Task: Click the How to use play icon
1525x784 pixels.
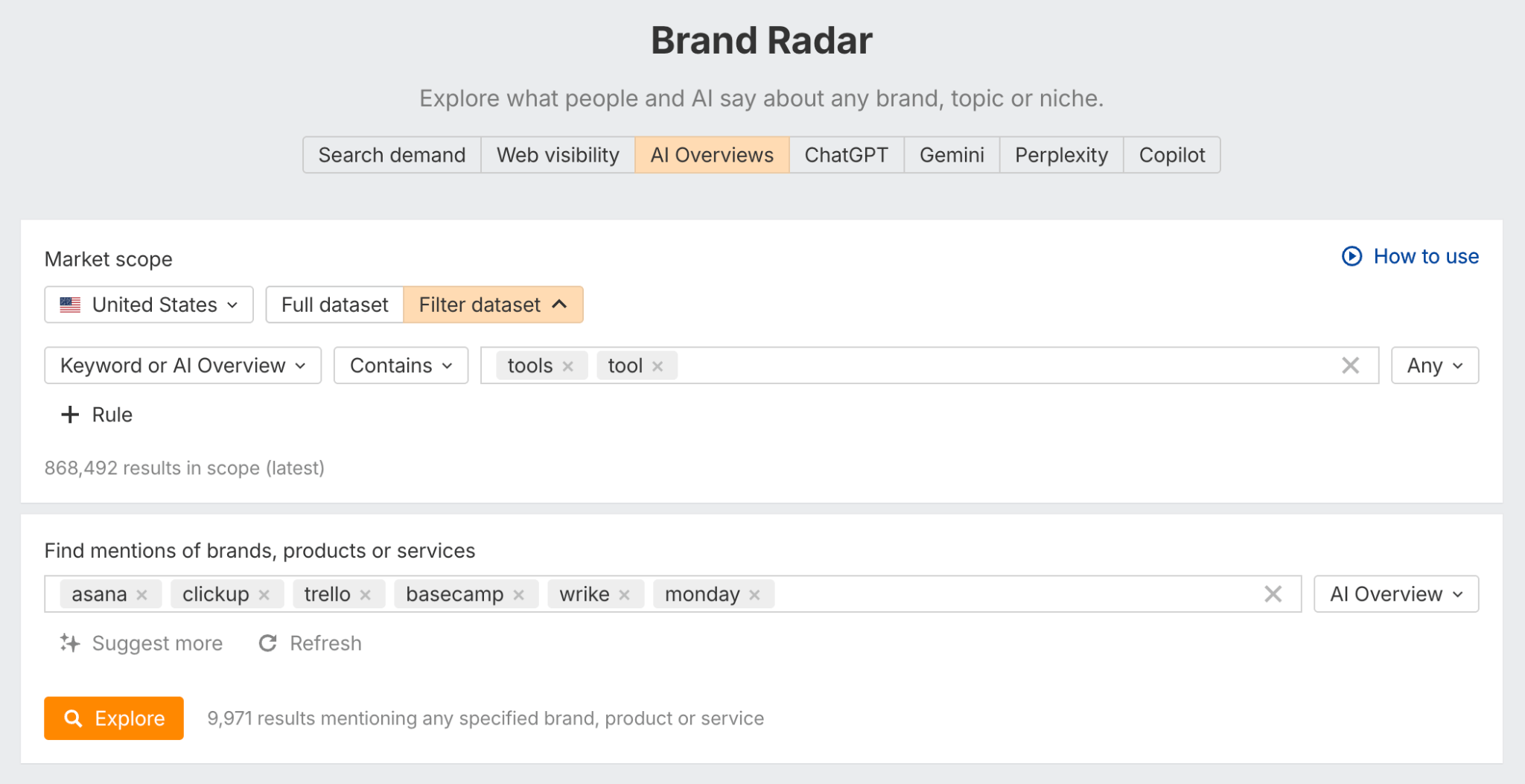Action: pyautogui.click(x=1352, y=257)
